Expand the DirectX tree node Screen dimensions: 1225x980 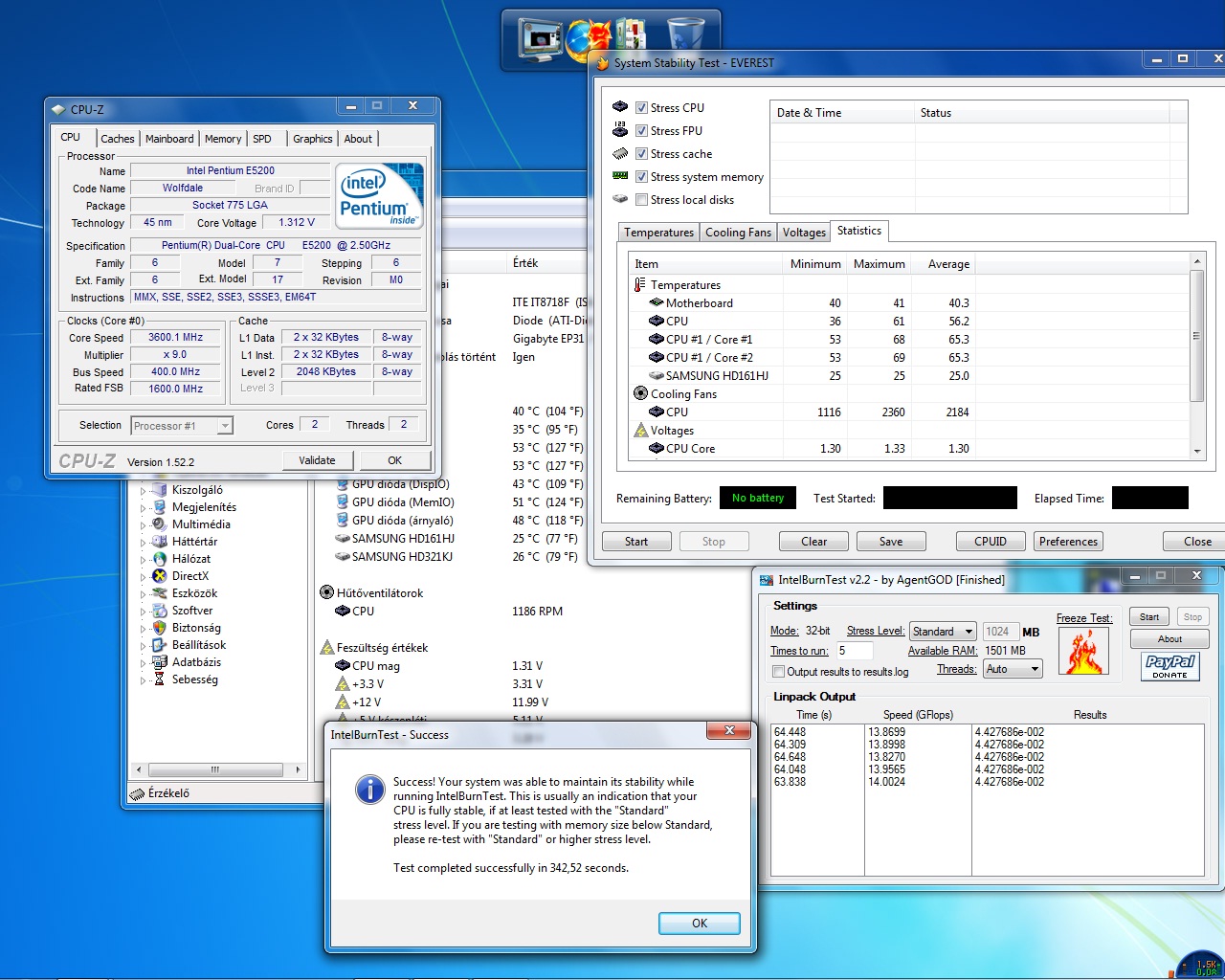point(144,576)
